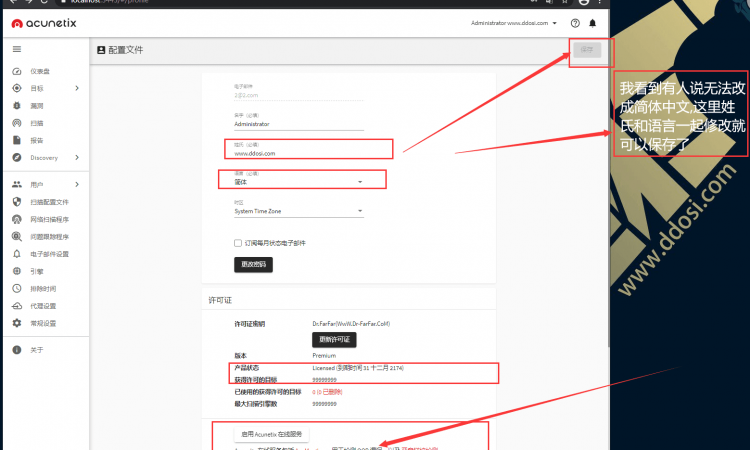Click the Dr.FarFar license key text

point(351,324)
